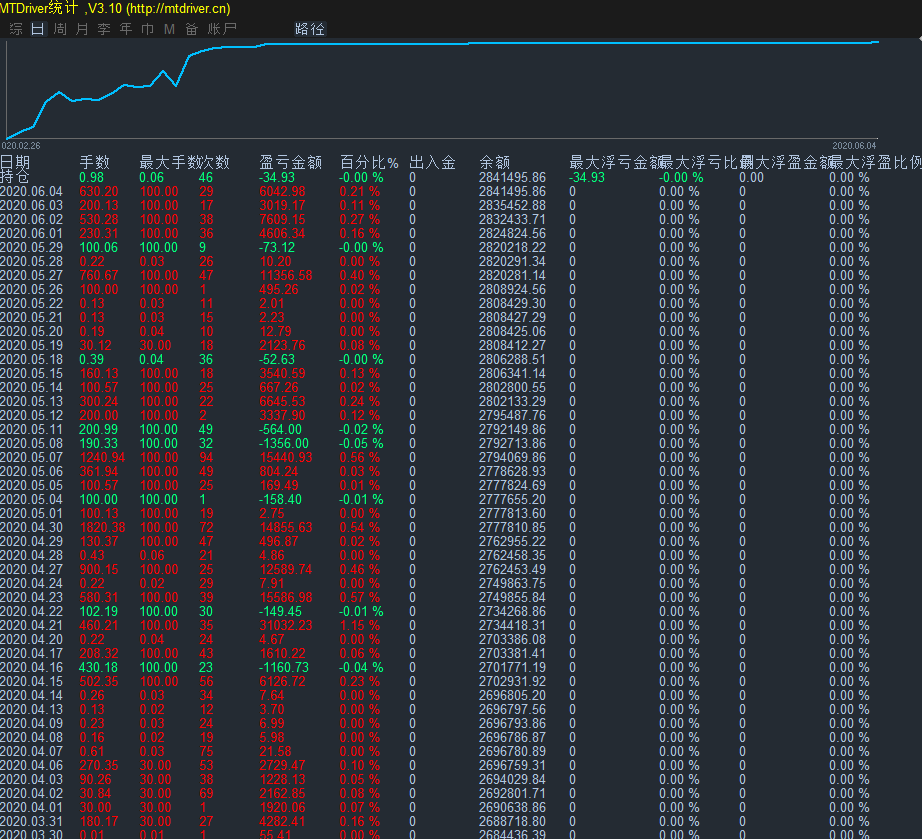Click the 百分比% column header
The height and width of the screenshot is (839, 922).
coord(369,162)
